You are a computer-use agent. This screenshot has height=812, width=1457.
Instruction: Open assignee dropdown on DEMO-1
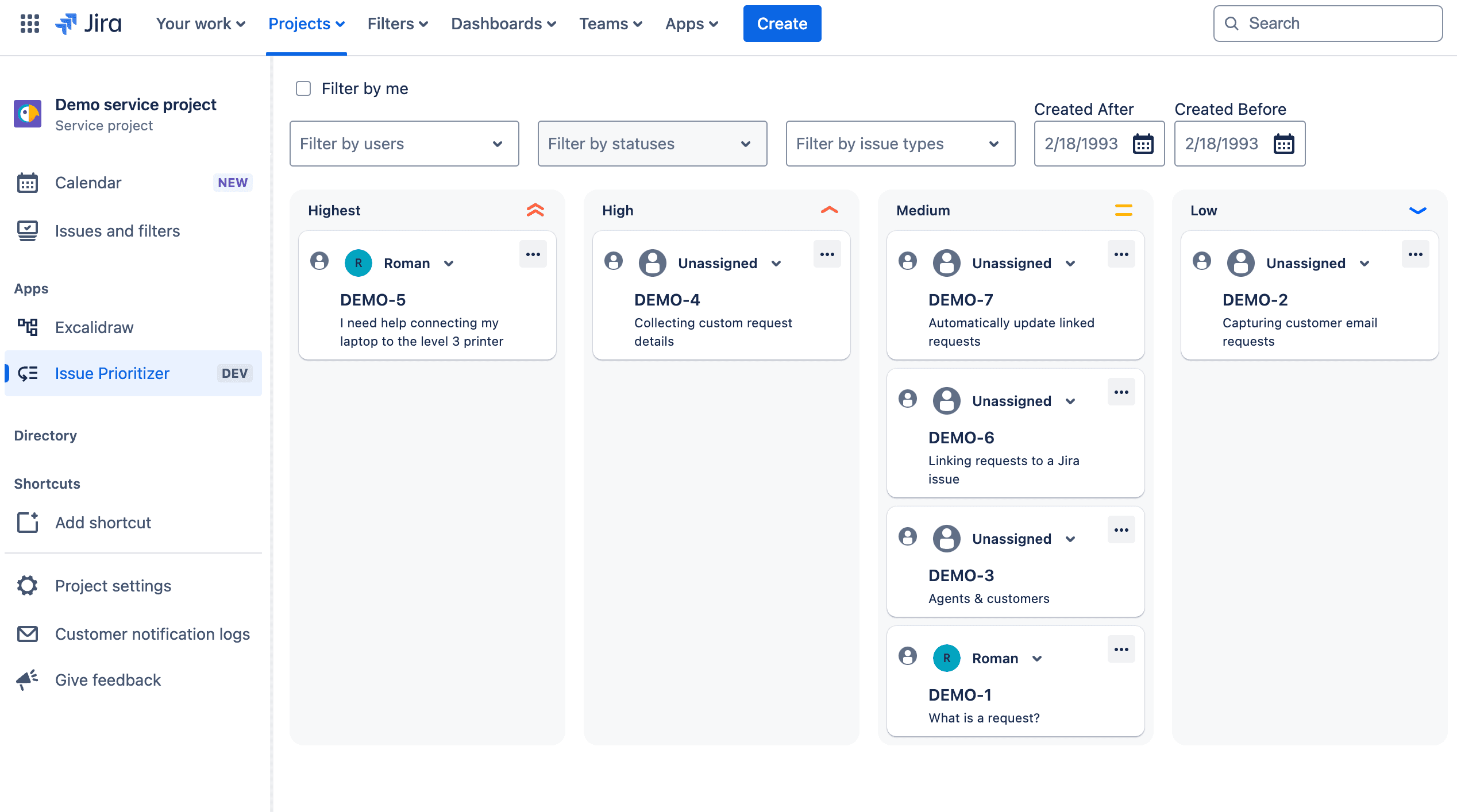tap(1038, 659)
